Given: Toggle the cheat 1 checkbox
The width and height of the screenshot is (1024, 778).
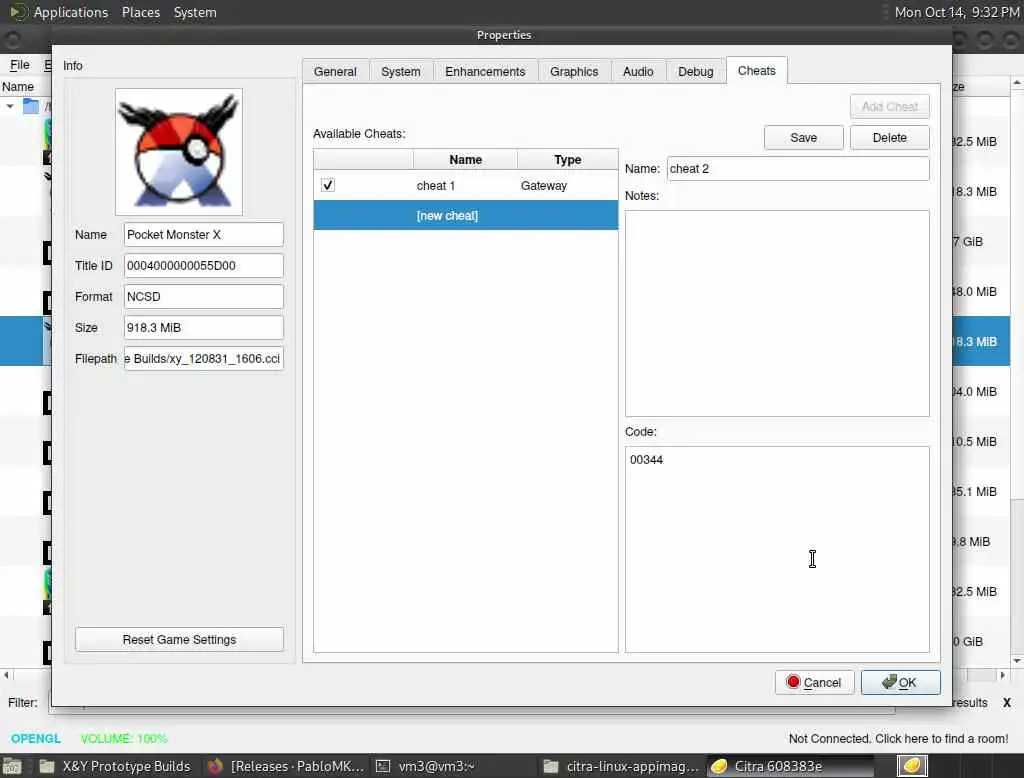Looking at the screenshot, I should tap(328, 186).
